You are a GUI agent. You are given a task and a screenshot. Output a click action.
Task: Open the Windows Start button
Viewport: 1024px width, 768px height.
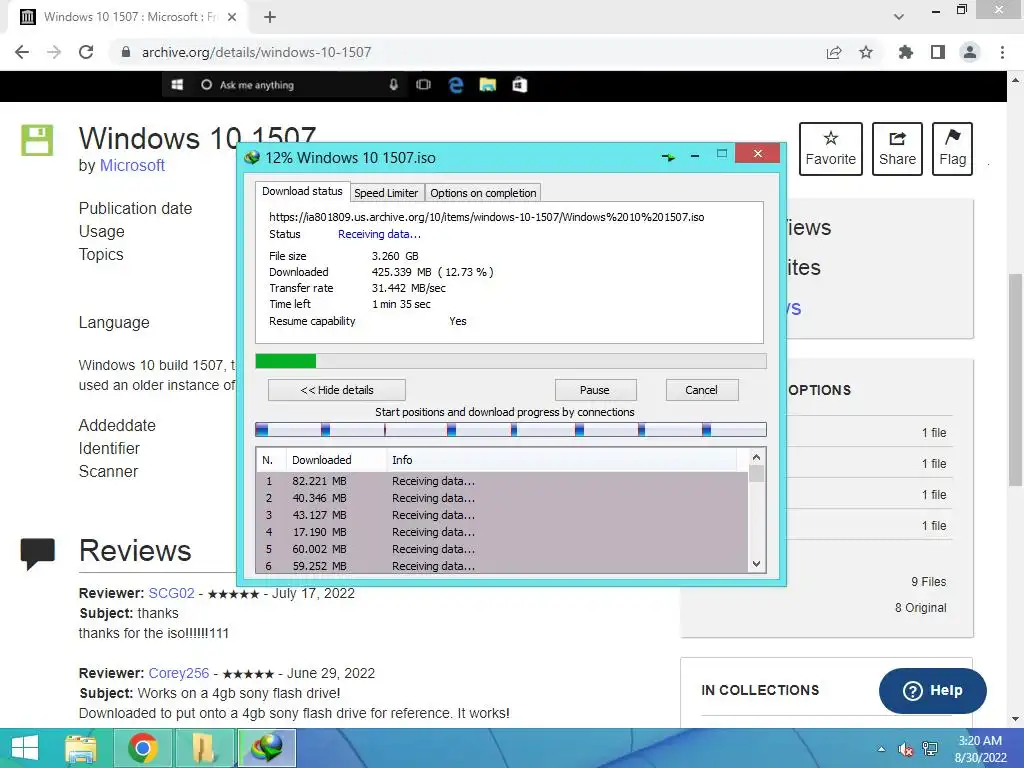[25, 748]
